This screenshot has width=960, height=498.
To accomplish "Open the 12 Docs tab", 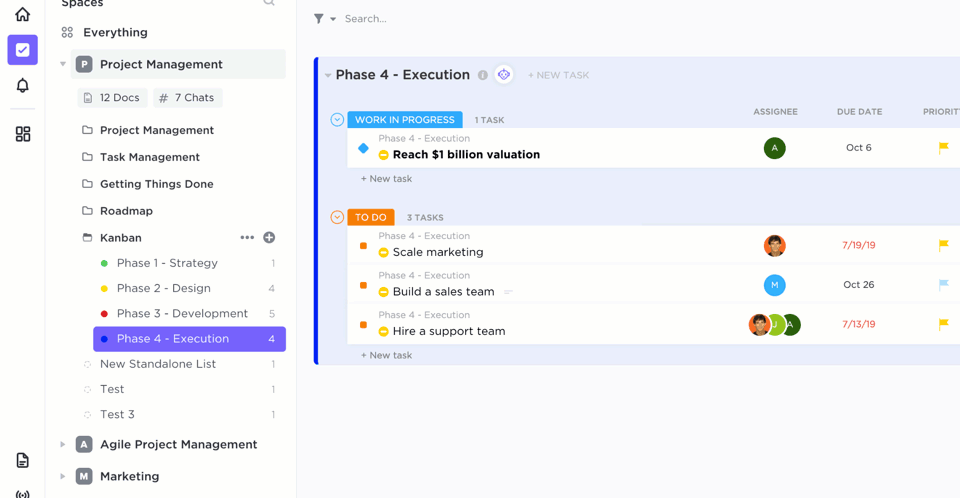I will pyautogui.click(x=112, y=98).
